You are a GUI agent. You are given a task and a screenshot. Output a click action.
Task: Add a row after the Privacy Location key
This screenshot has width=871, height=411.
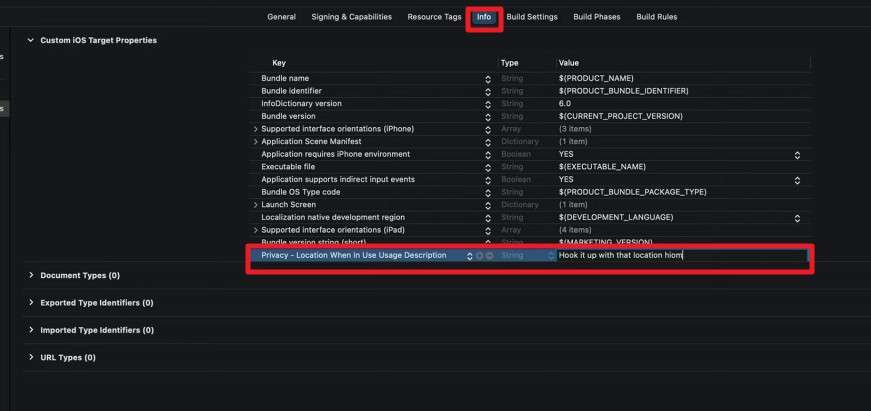click(479, 256)
